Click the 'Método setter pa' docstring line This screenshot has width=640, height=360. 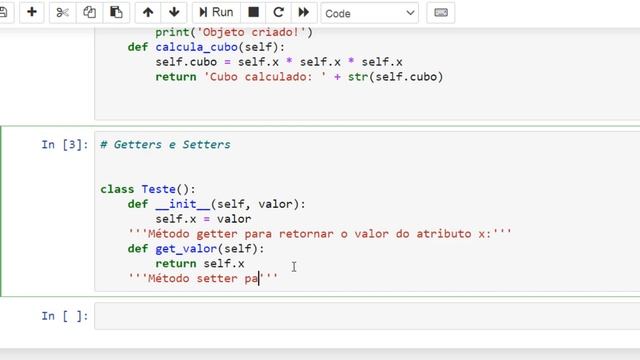[203, 278]
